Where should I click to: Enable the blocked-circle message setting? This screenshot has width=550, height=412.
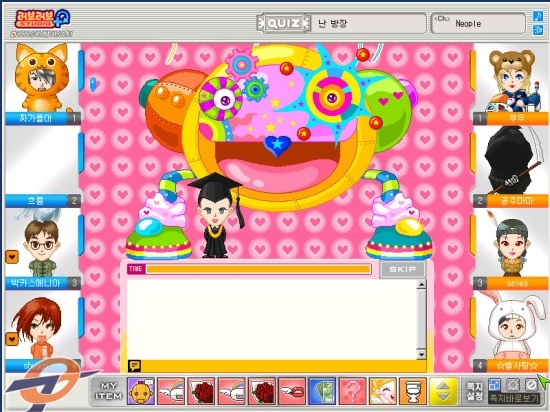pyautogui.click(x=531, y=385)
